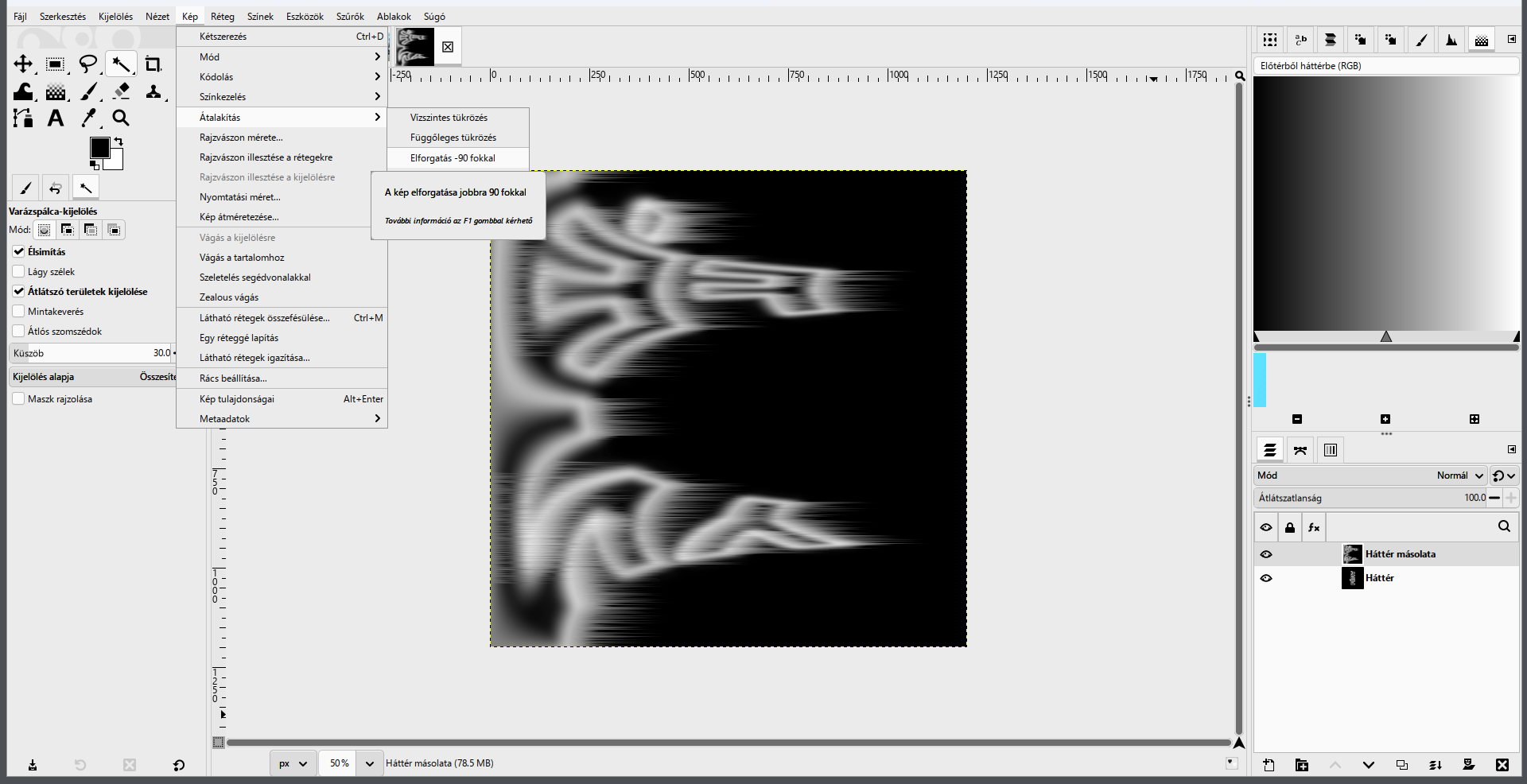The image size is (1527, 784).
Task: Select the Move tool in the toolbox
Action: [23, 64]
